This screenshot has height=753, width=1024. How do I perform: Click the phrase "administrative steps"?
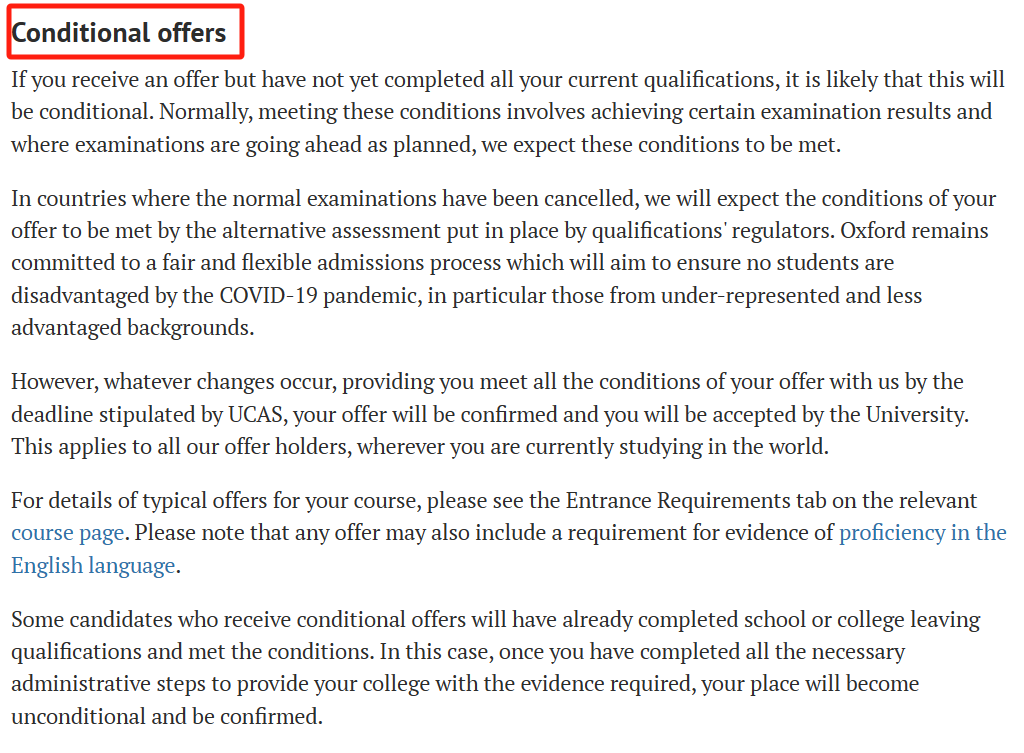coord(121,684)
